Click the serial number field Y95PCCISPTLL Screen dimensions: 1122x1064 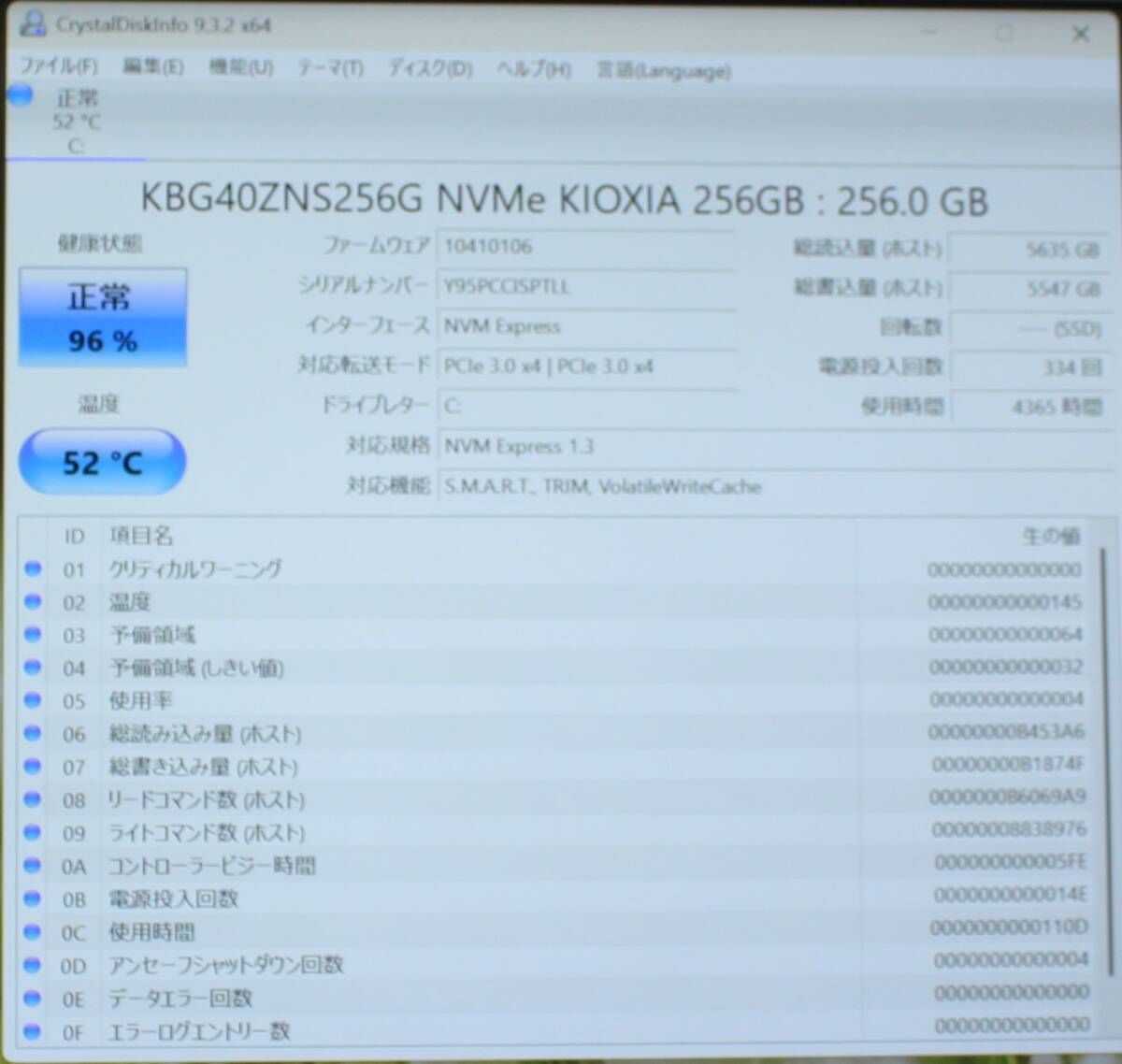click(x=585, y=286)
